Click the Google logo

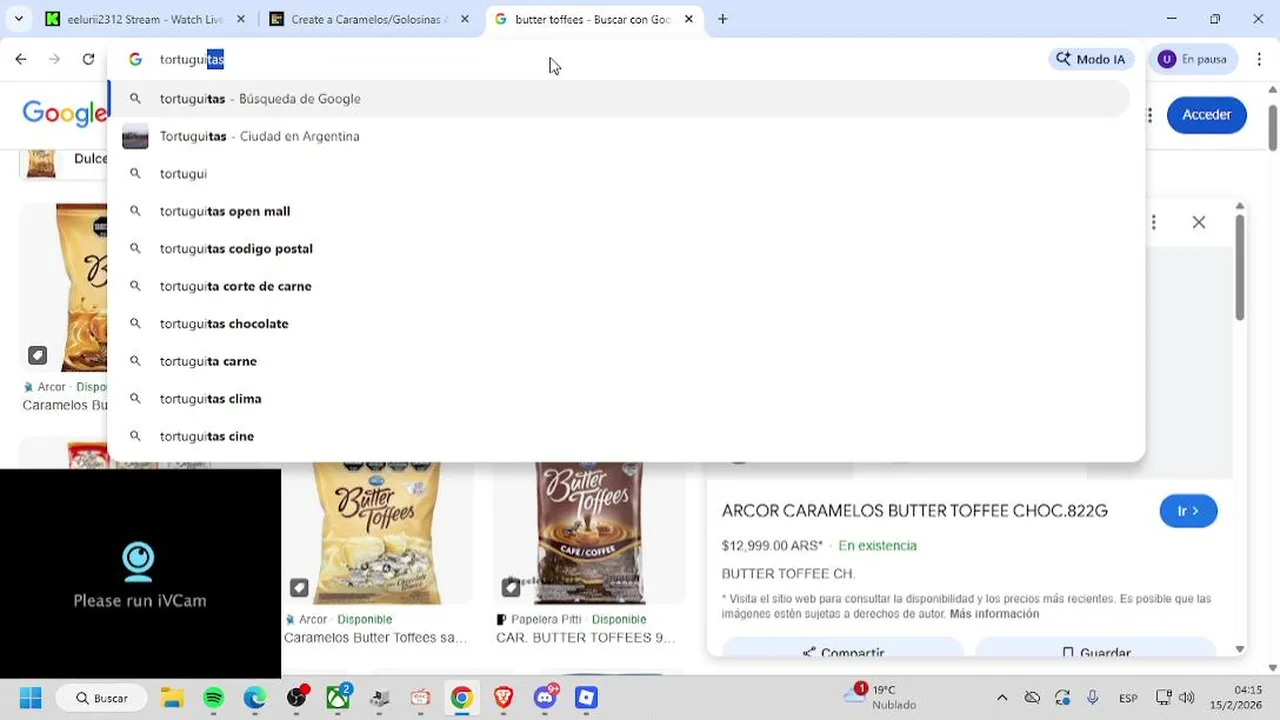coord(63,114)
